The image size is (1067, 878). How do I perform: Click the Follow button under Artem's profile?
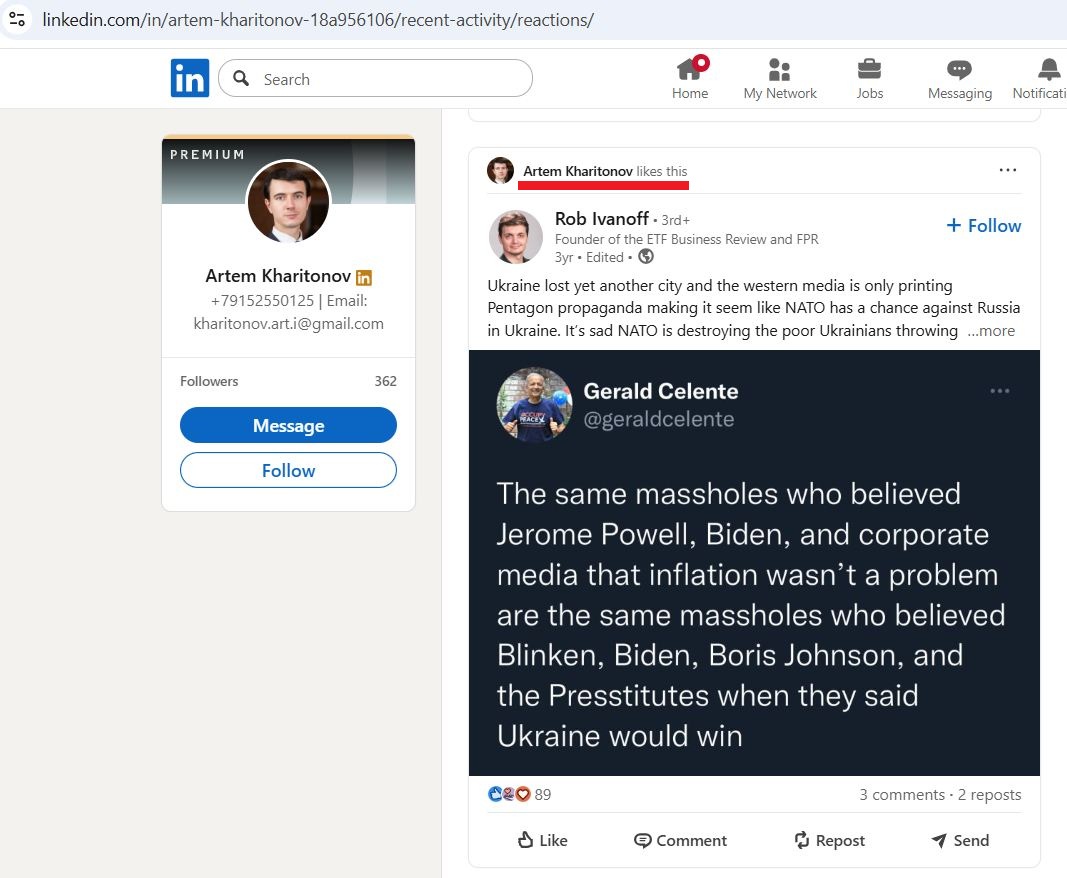point(288,470)
